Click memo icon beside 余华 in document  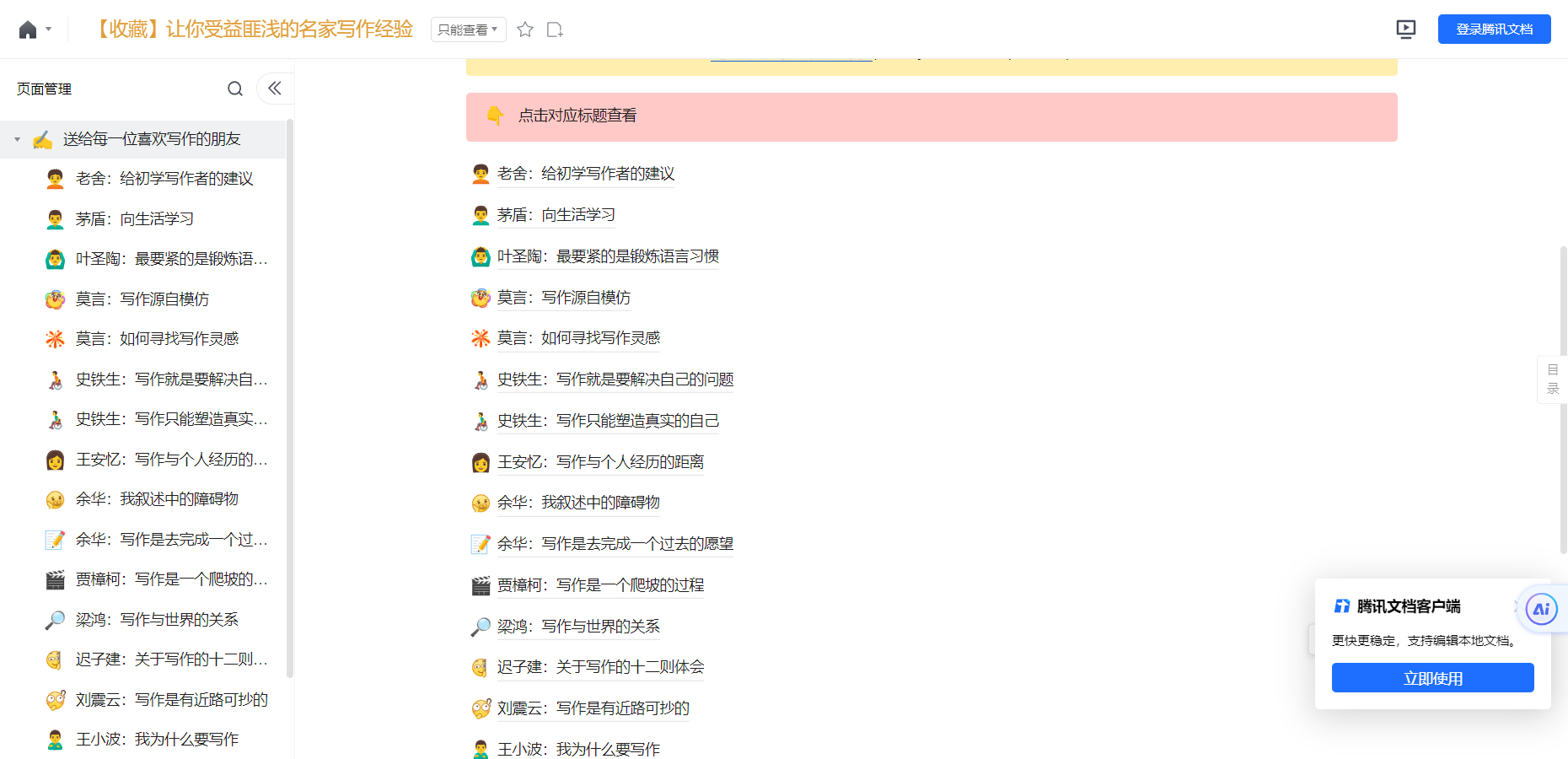(481, 545)
